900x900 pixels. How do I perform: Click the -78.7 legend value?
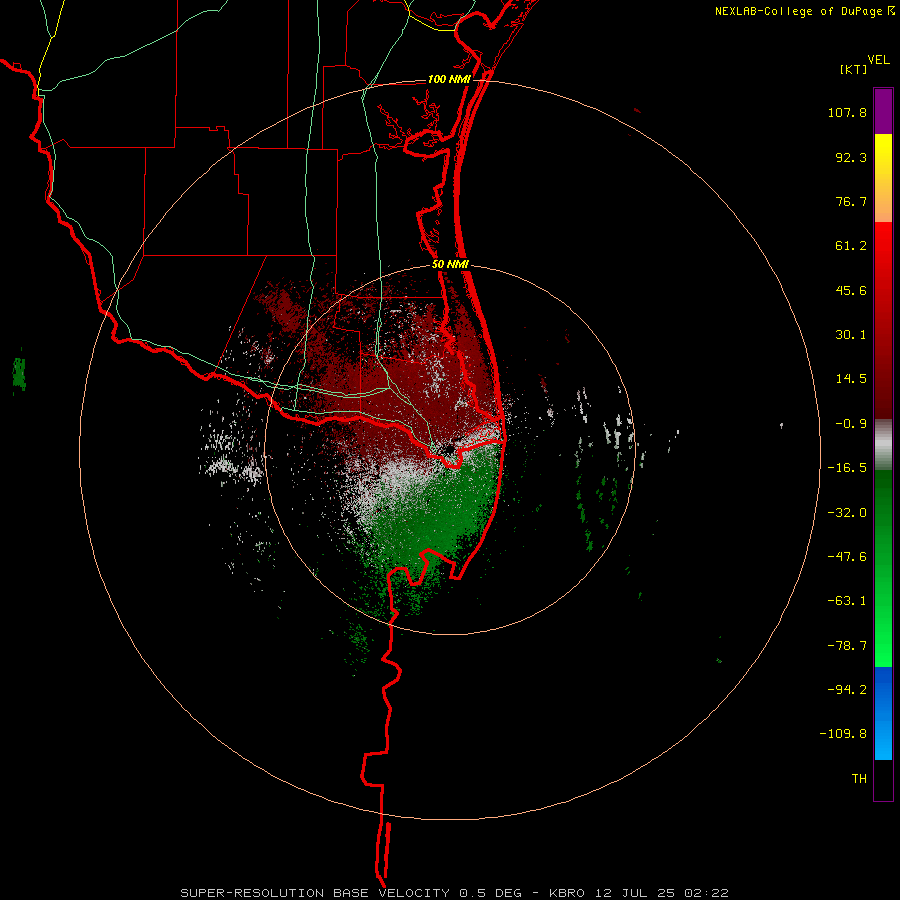847,646
